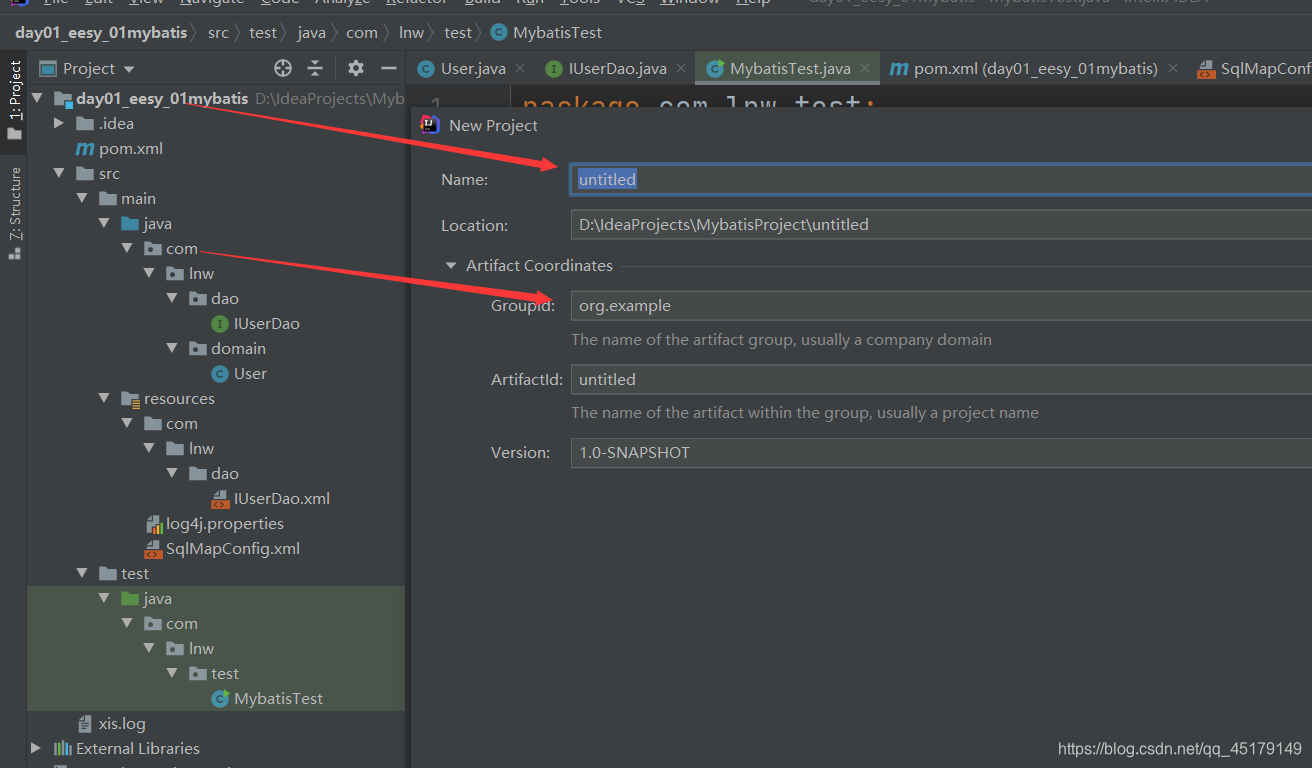This screenshot has height=768, width=1312.
Task: Click the GroupId input field
Action: point(941,305)
